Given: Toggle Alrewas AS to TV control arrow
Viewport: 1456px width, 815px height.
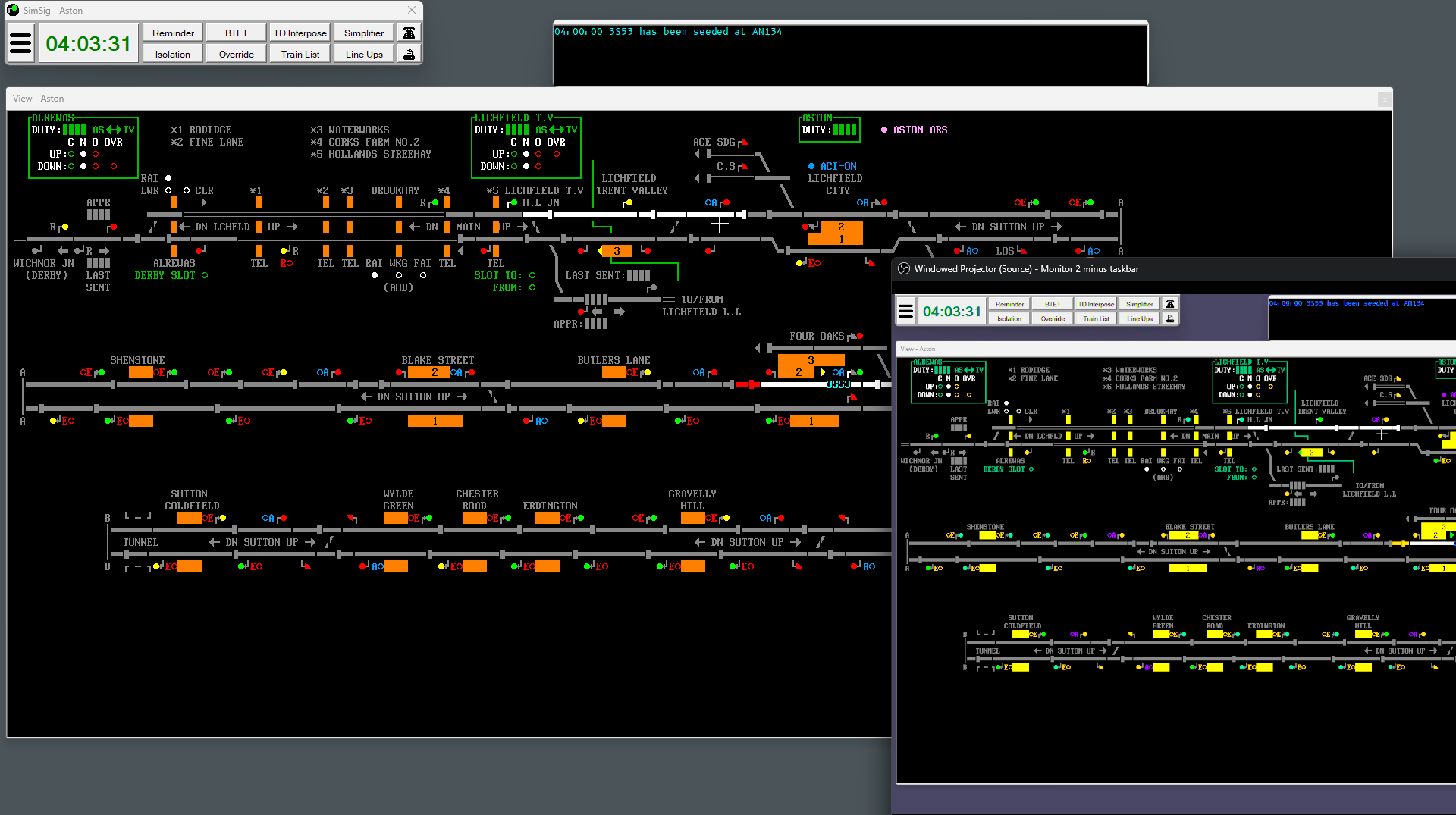Looking at the screenshot, I should (x=114, y=130).
